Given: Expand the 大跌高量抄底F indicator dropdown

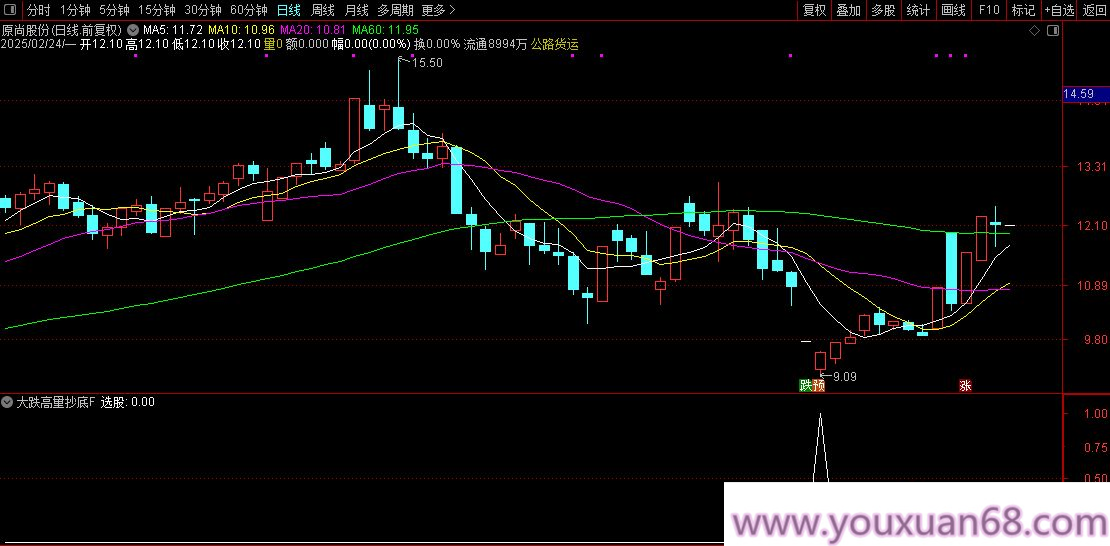Looking at the screenshot, I should tap(8, 402).
